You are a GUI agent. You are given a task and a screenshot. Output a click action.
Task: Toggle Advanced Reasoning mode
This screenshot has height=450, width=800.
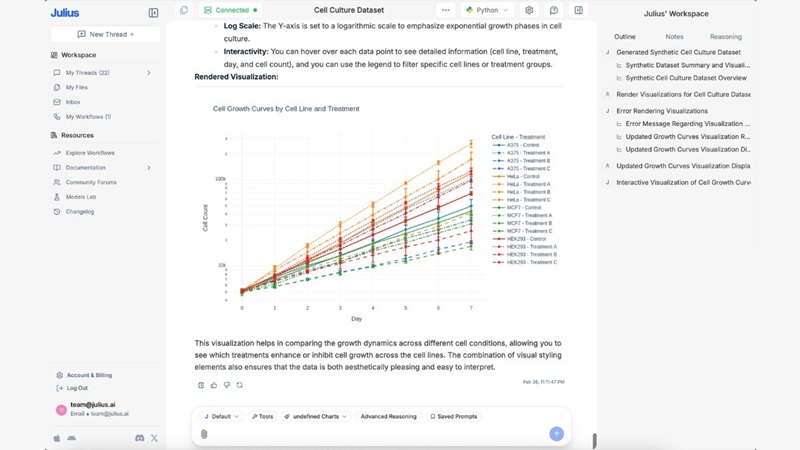pyautogui.click(x=388, y=416)
